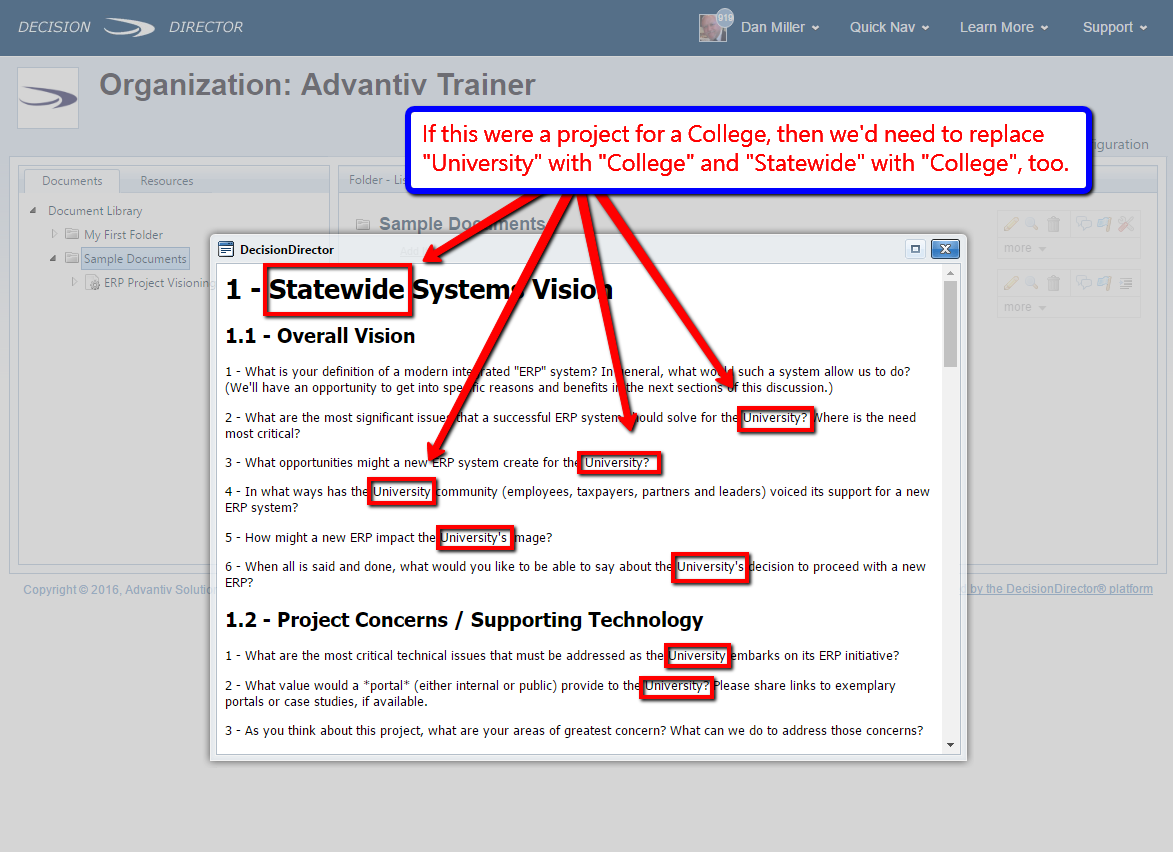Click My First Folder's folder icon
The width and height of the screenshot is (1173, 852).
[72, 234]
